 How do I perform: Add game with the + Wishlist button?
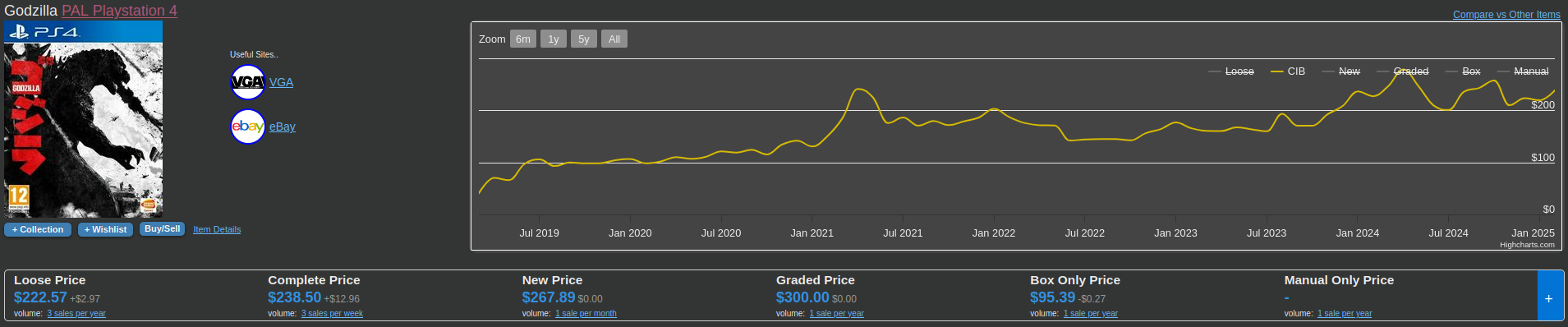105,229
